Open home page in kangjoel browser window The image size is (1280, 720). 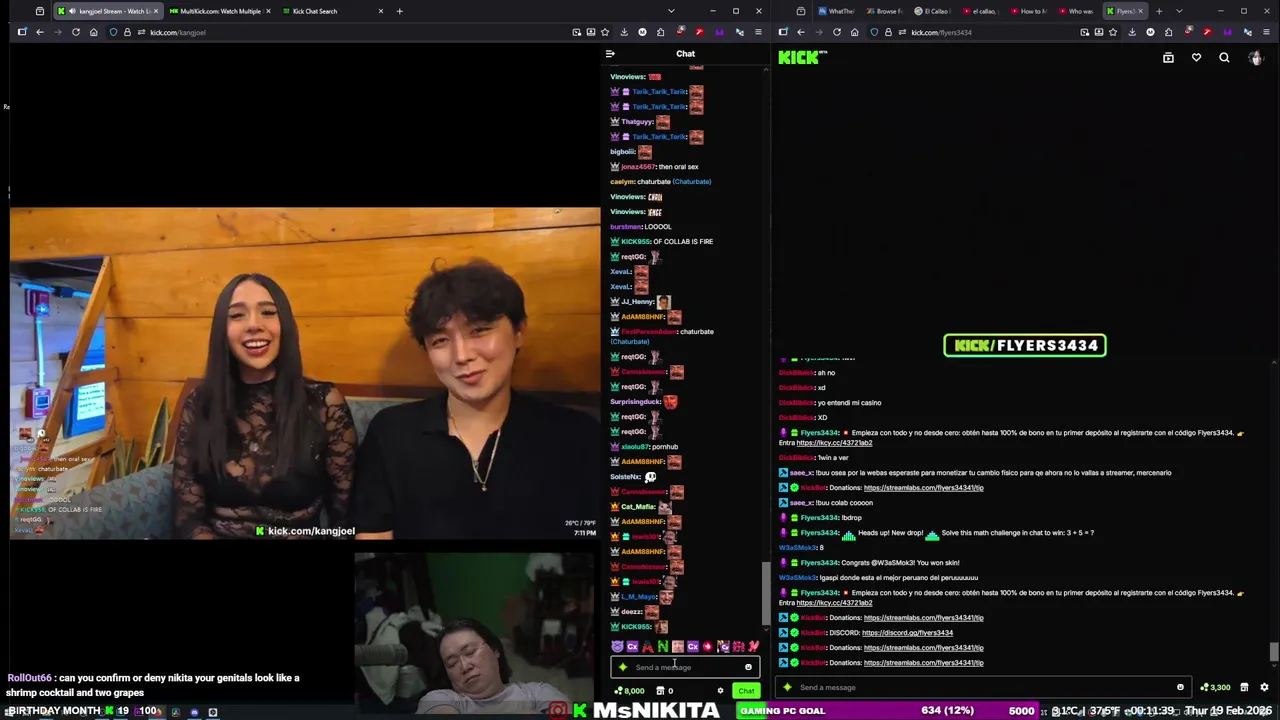pos(93,32)
